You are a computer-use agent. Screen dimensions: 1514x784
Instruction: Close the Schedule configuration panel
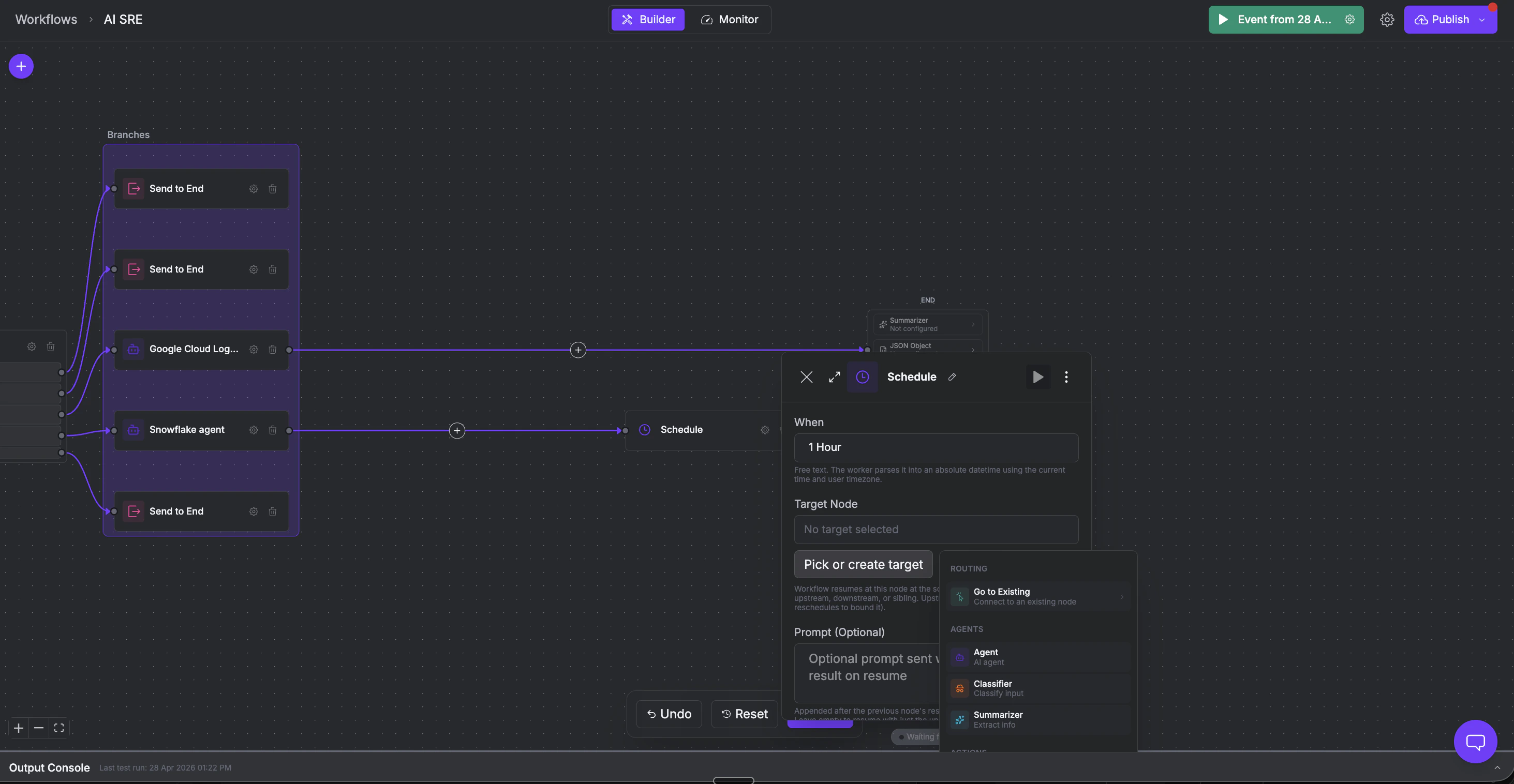click(806, 377)
